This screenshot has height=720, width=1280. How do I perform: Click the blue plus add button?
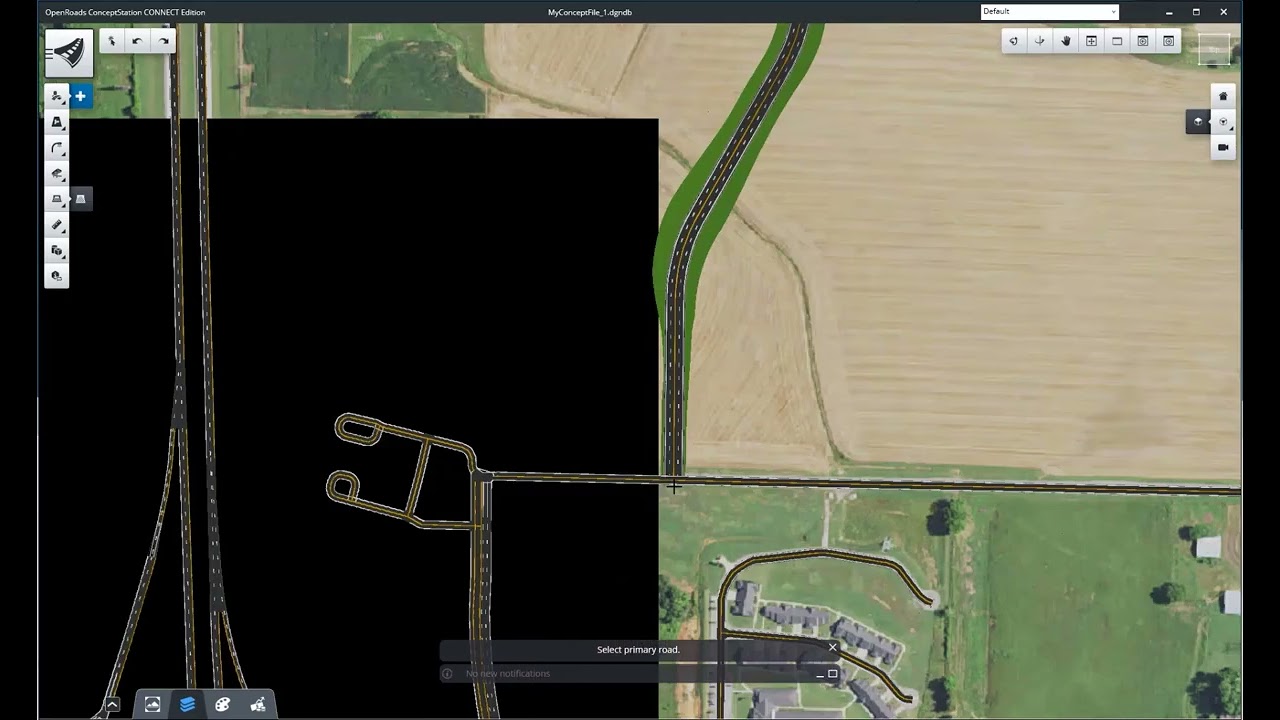pyautogui.click(x=80, y=96)
